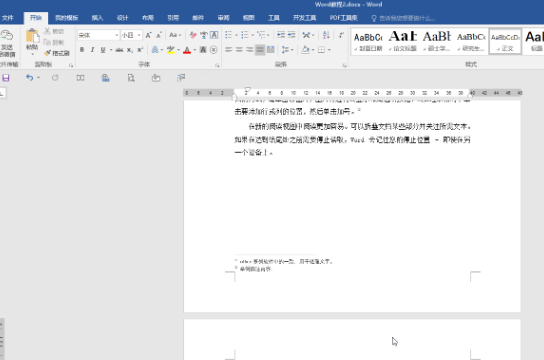Toggle show paragraph marks
544x360 pixels.
341,35
